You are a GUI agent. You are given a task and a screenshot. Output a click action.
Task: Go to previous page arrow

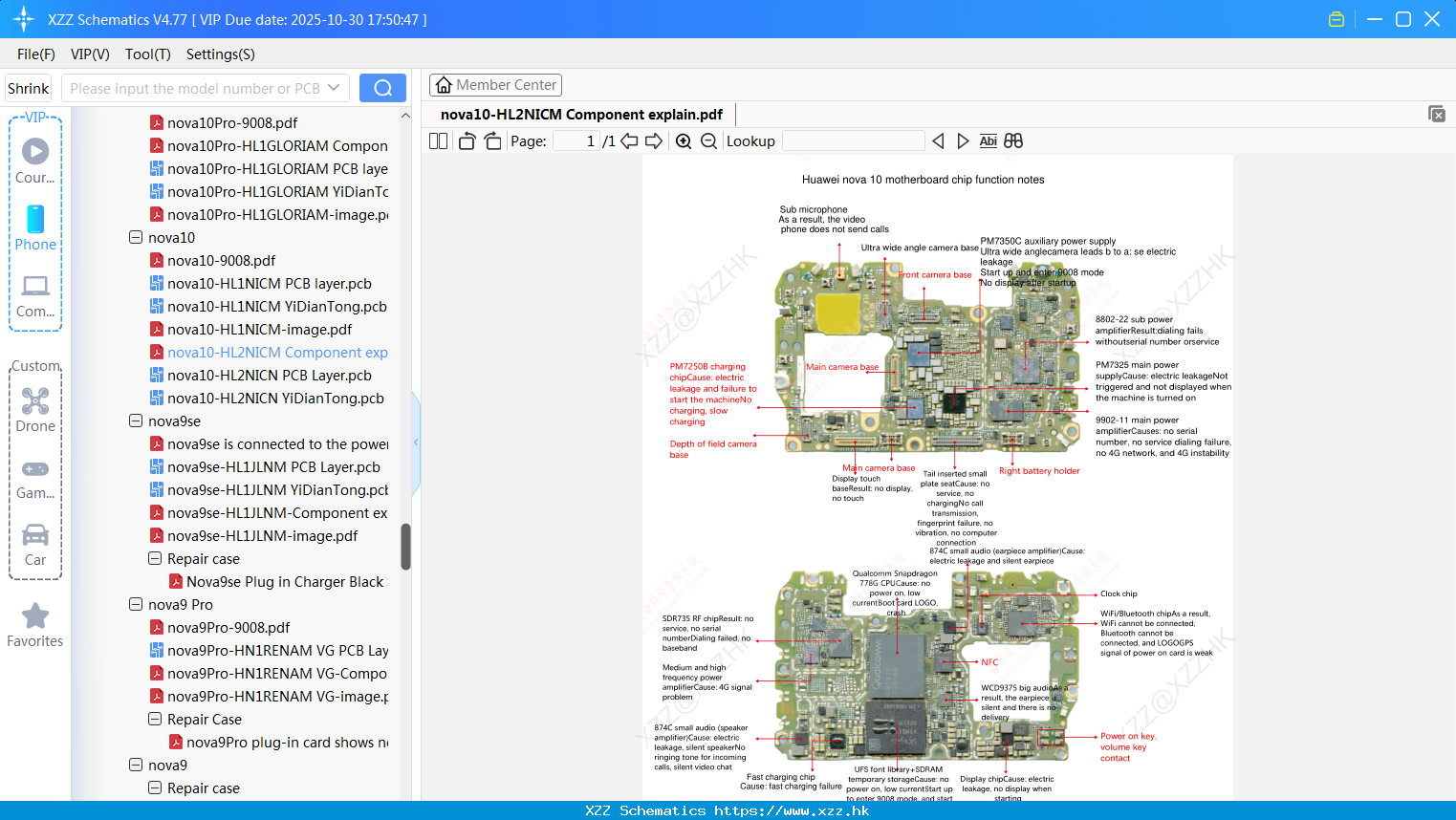tap(629, 140)
